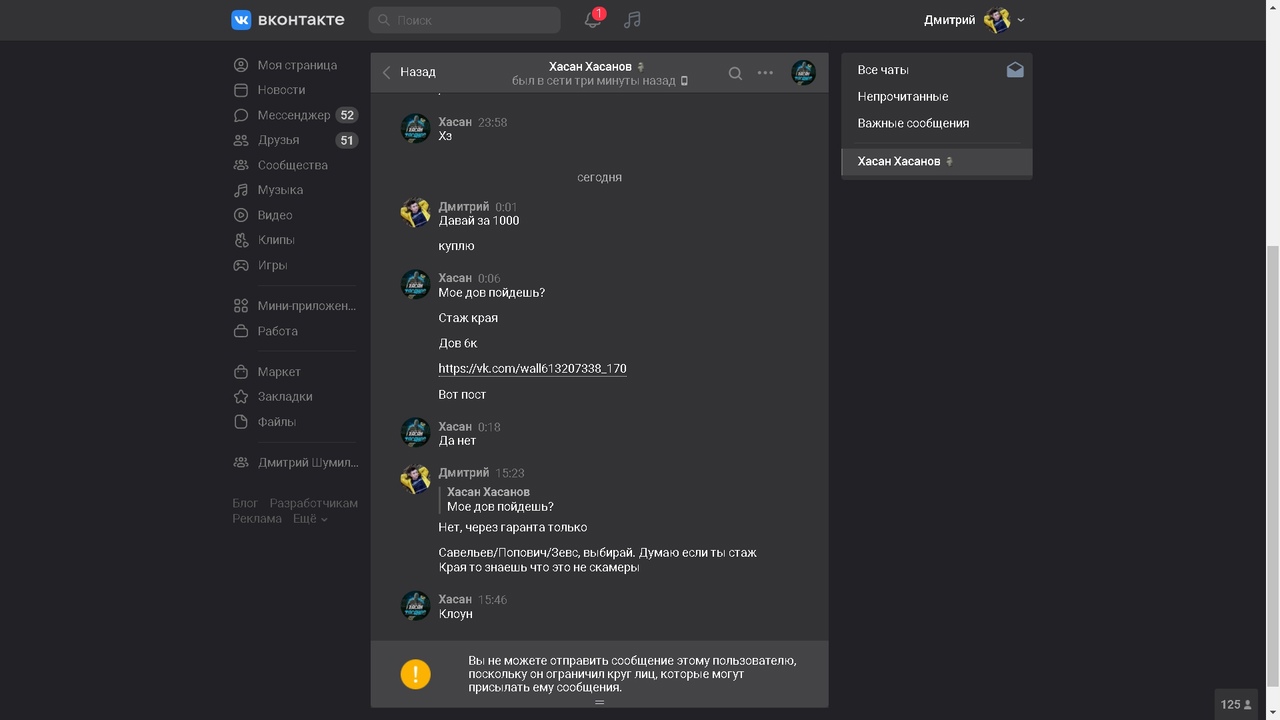Open the notifications bell icon
Viewport: 1280px width, 720px height.
[593, 20]
